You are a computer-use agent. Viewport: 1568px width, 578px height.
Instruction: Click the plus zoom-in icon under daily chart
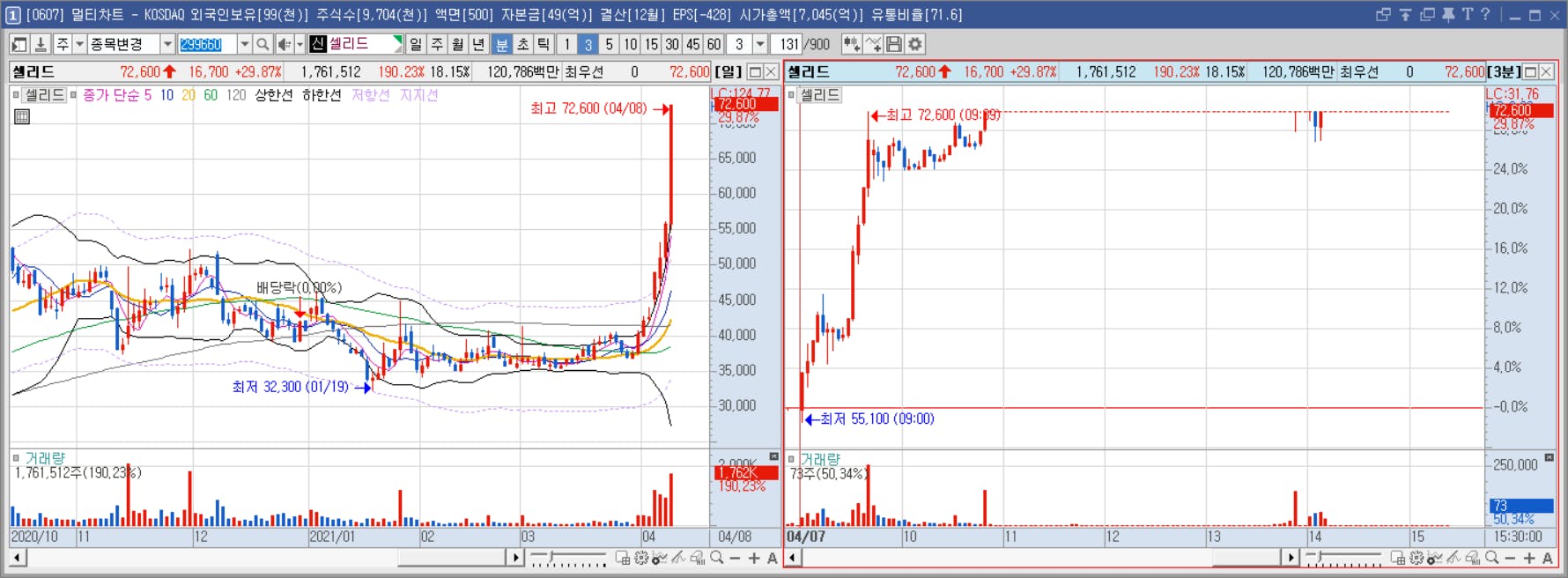[754, 559]
